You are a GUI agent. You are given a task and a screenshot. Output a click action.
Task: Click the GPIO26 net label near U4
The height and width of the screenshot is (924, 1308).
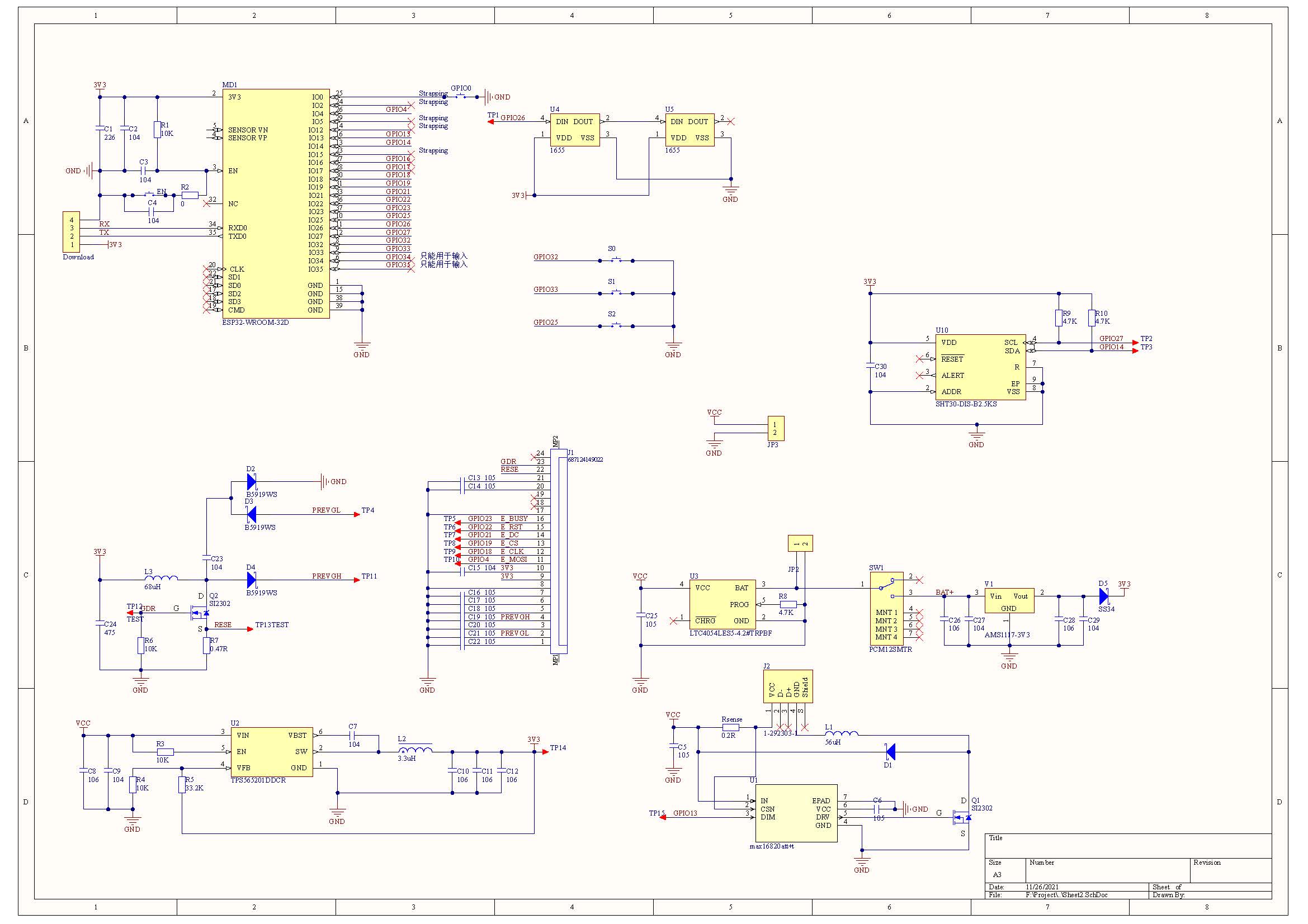(513, 118)
